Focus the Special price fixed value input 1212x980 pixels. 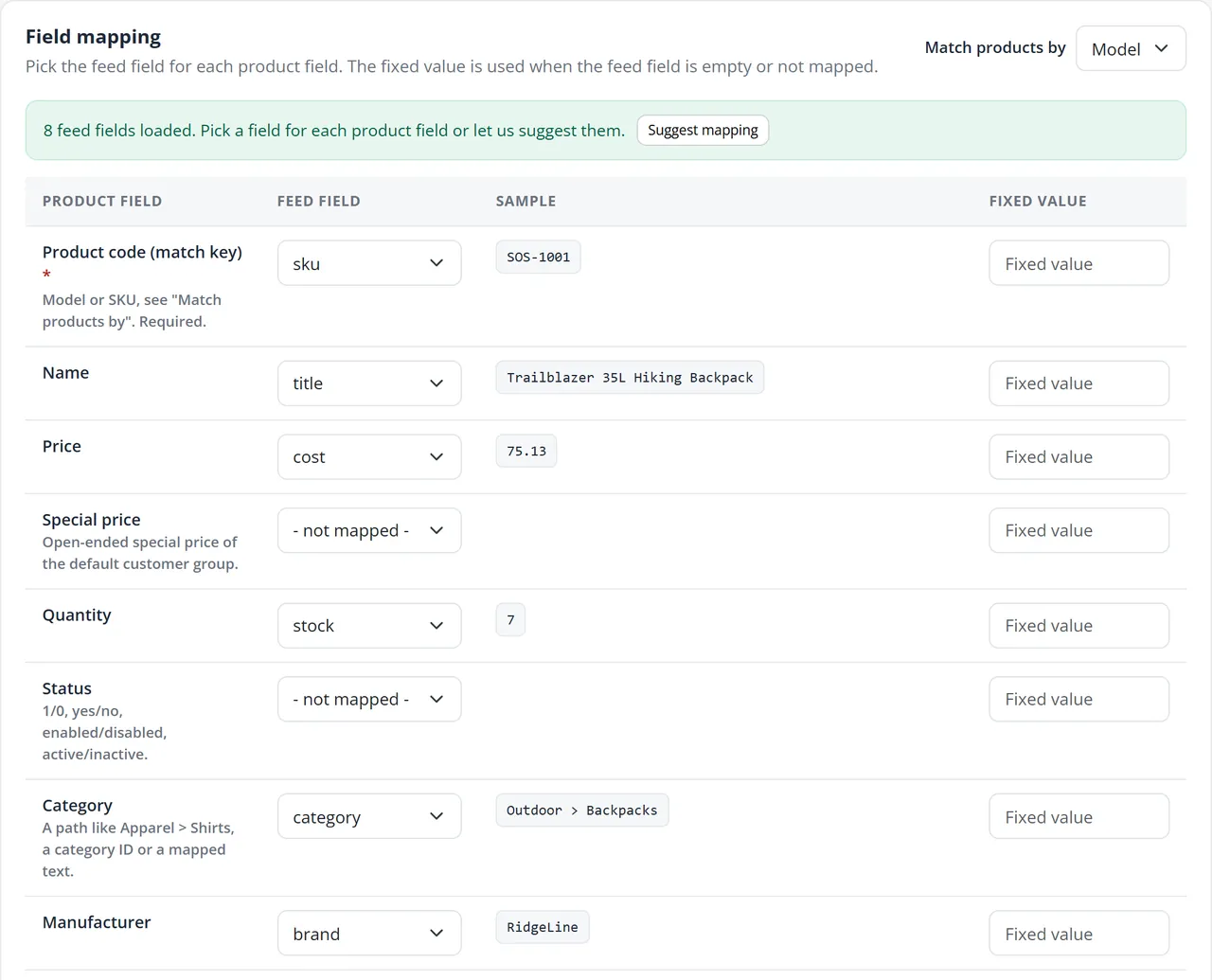click(1079, 530)
